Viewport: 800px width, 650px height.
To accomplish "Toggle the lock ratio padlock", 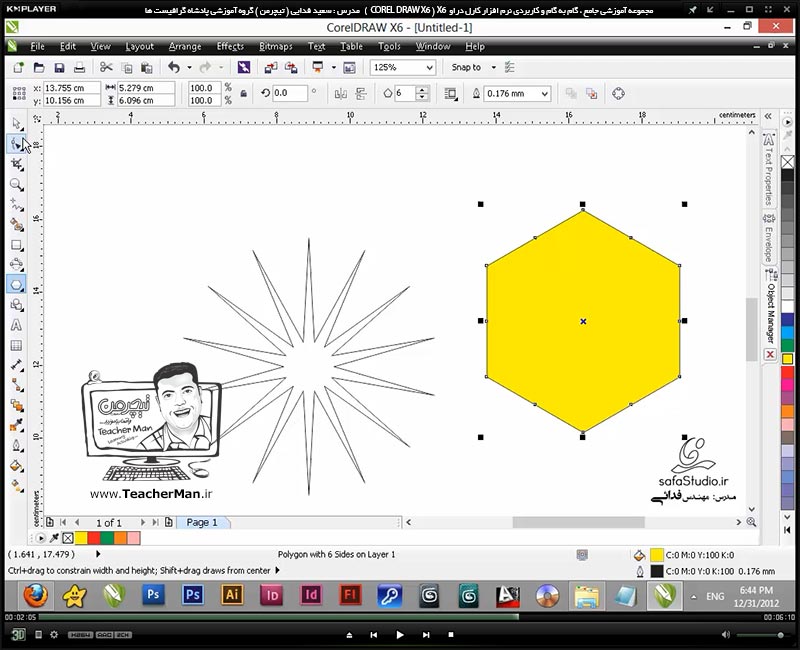I will tap(244, 93).
